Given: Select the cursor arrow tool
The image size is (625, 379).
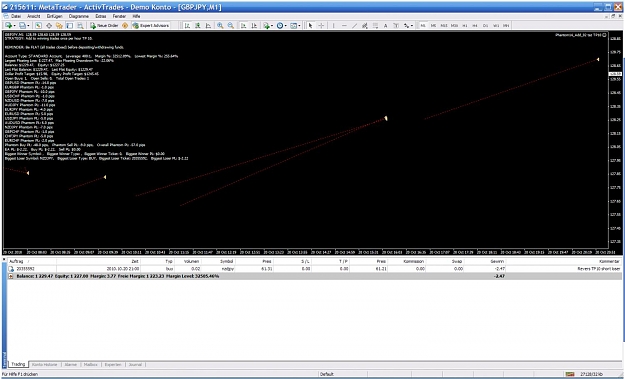Looking at the screenshot, I should point(311,26).
